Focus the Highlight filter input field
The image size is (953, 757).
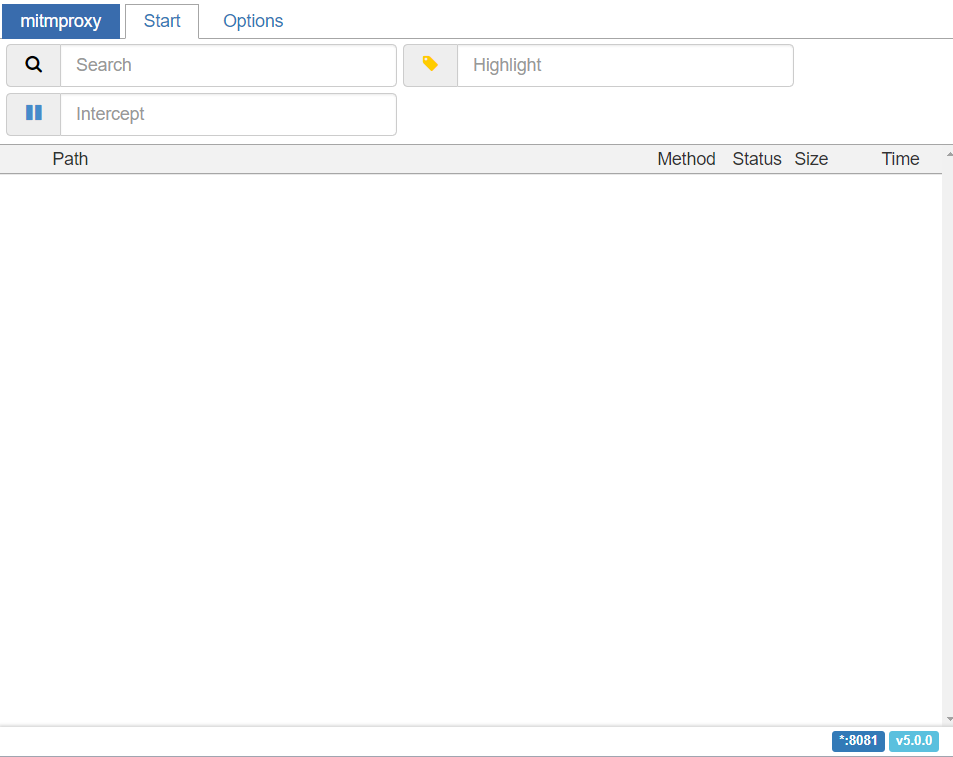click(x=625, y=65)
